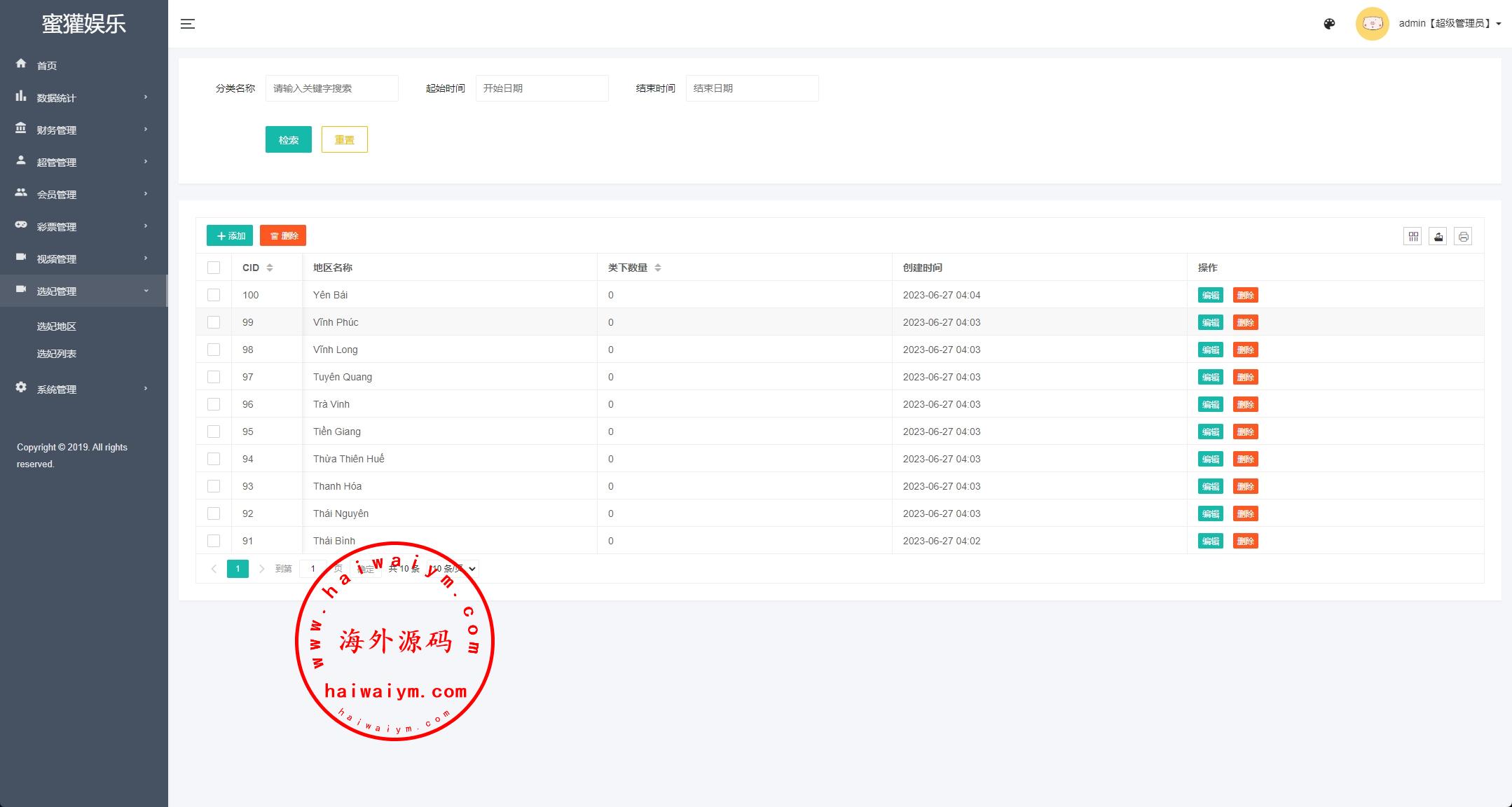Collapse sidebar with the hamburger menu icon

(x=187, y=24)
